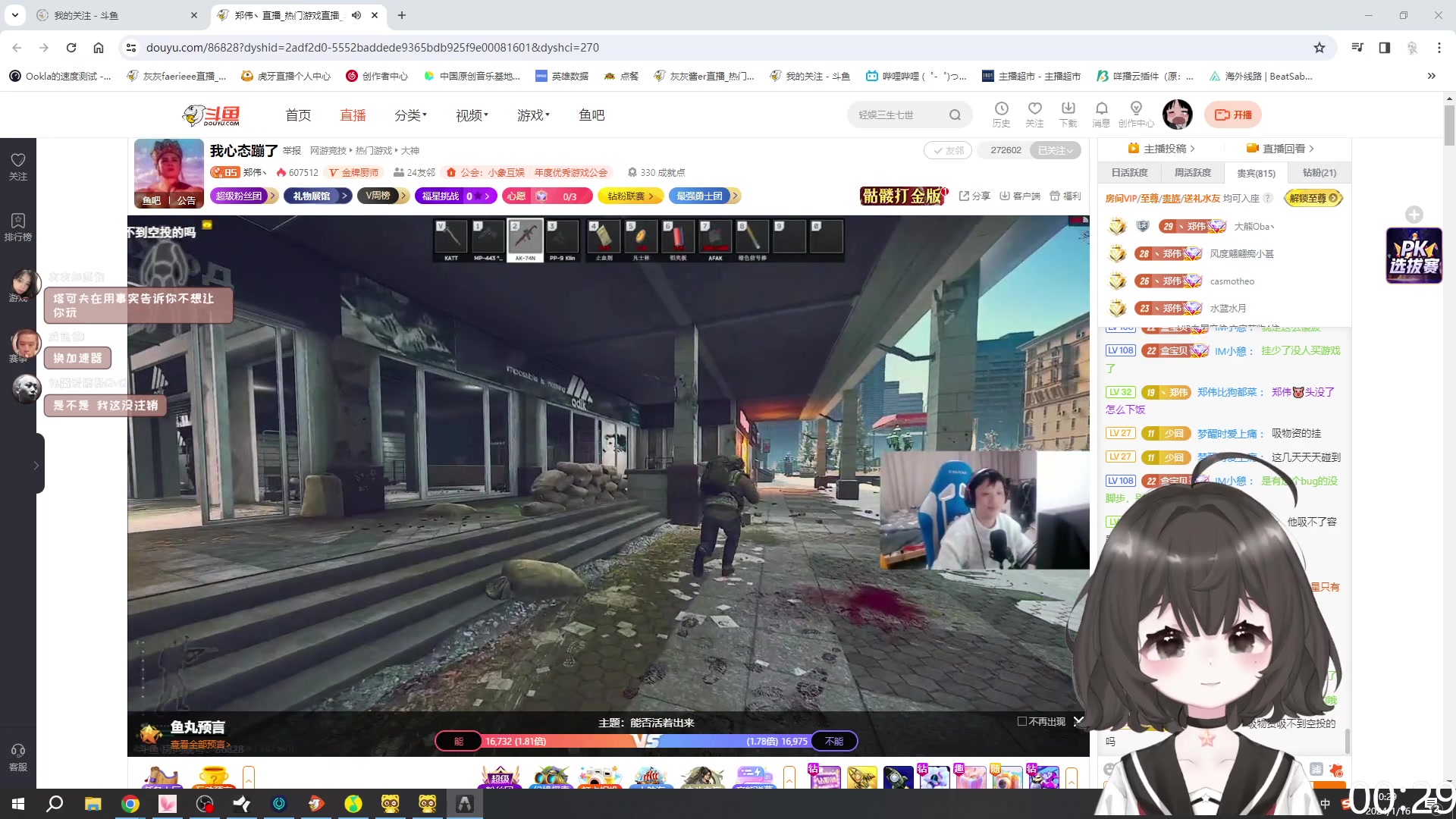Click the 解锁至尊 button
This screenshot has width=1456, height=819.
click(1313, 198)
